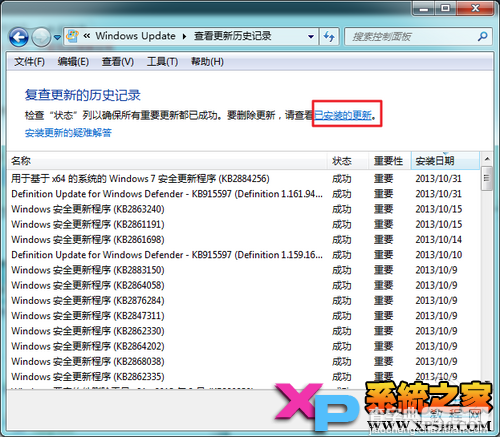
Task: Click the vertical scrollbar thumb
Action: 487,178
